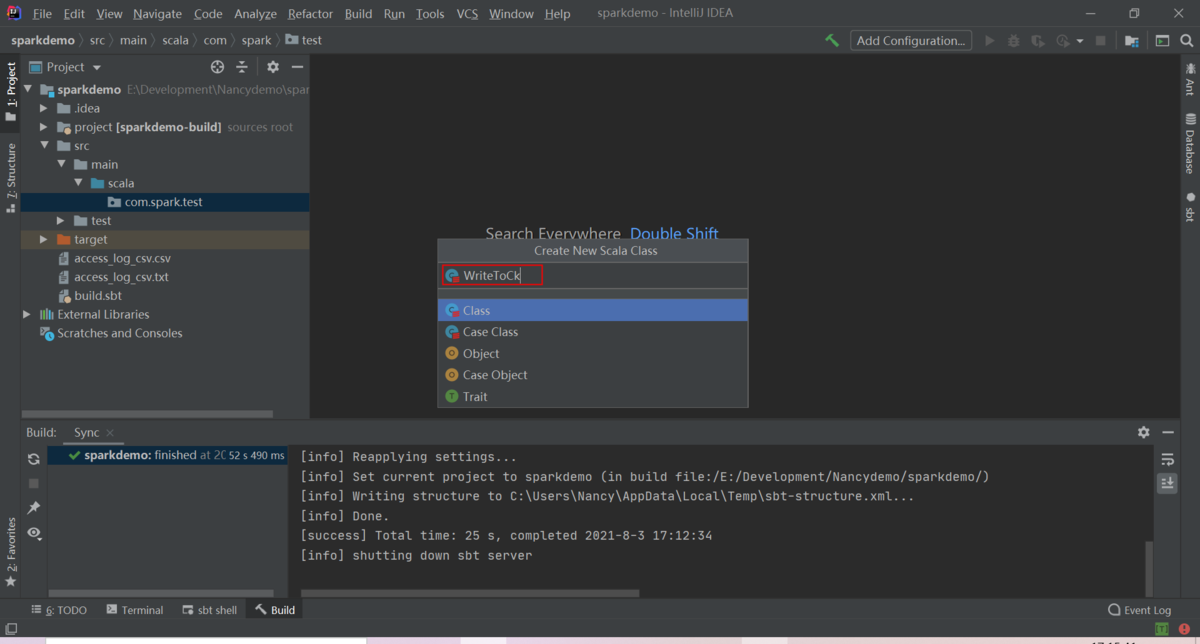Click the class name input field

point(592,275)
